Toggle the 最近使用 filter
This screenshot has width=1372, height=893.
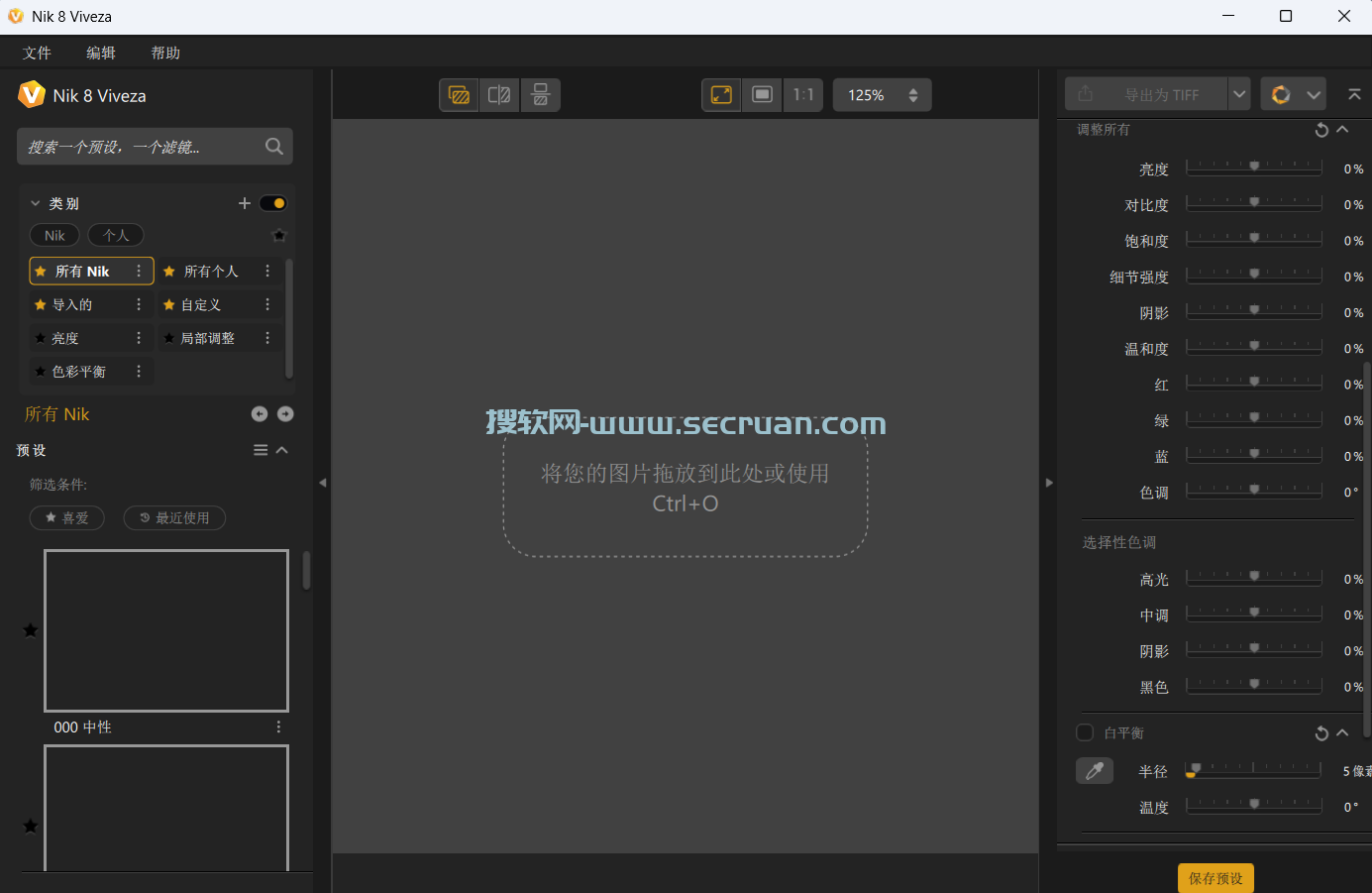pyautogui.click(x=174, y=518)
